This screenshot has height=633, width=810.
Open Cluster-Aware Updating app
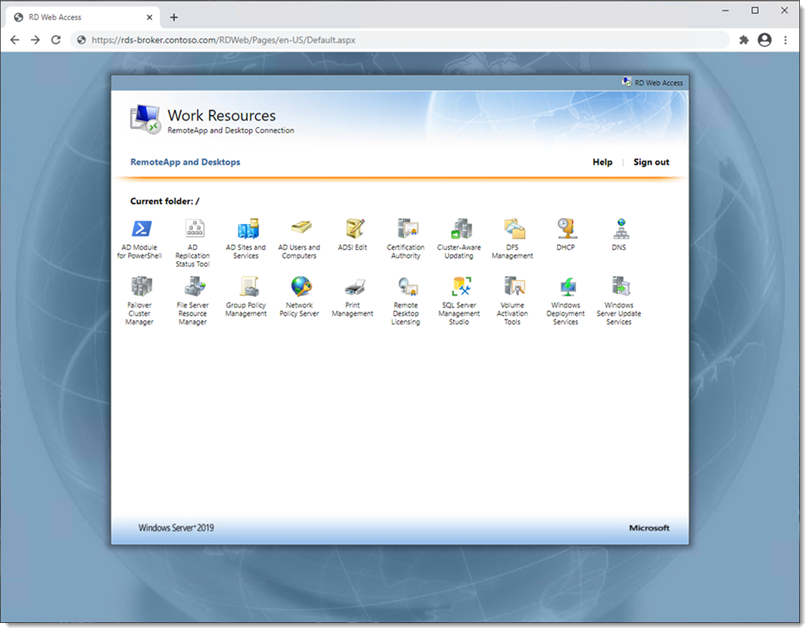click(x=460, y=238)
